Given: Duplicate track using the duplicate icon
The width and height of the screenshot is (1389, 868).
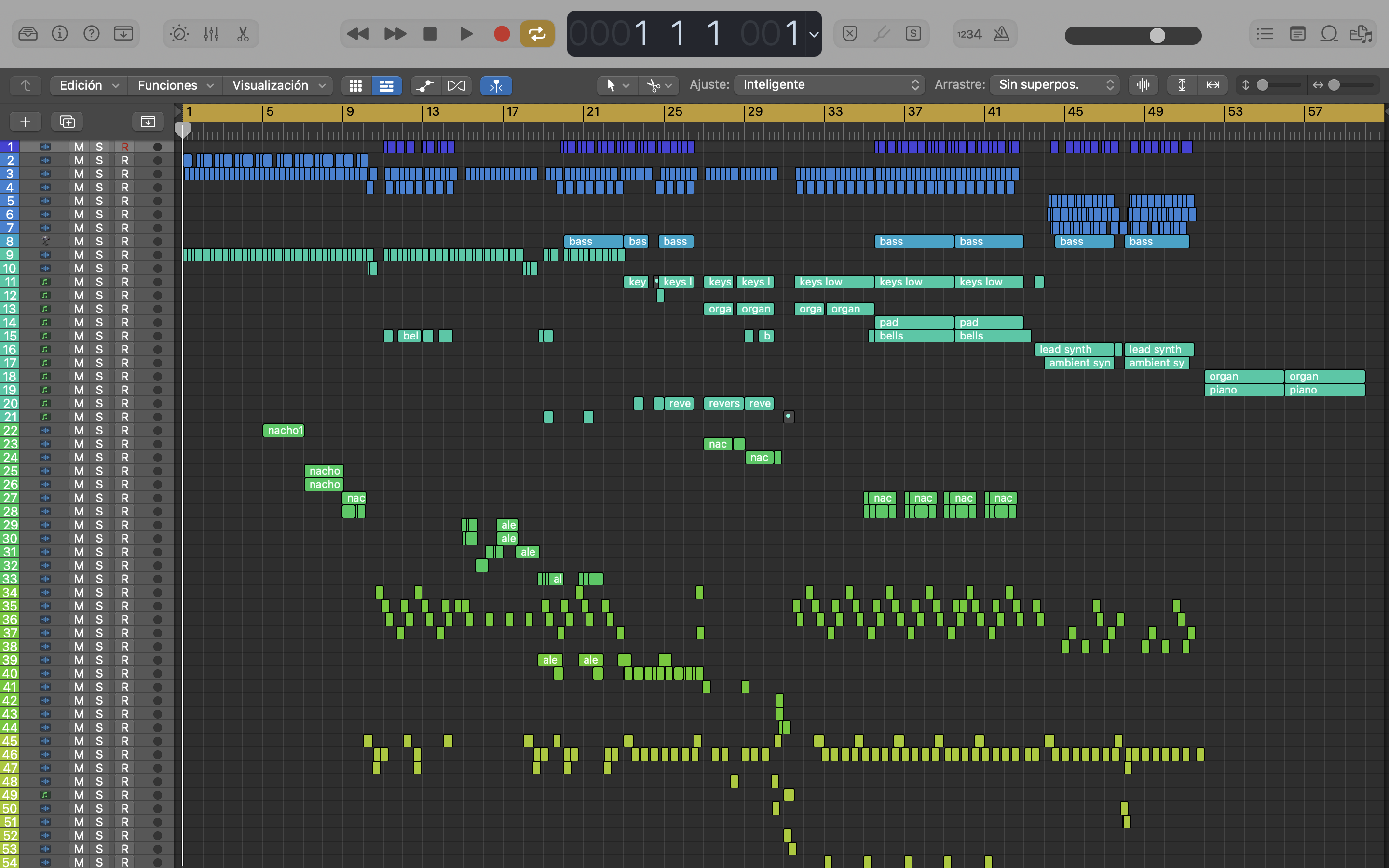Looking at the screenshot, I should [x=67, y=122].
